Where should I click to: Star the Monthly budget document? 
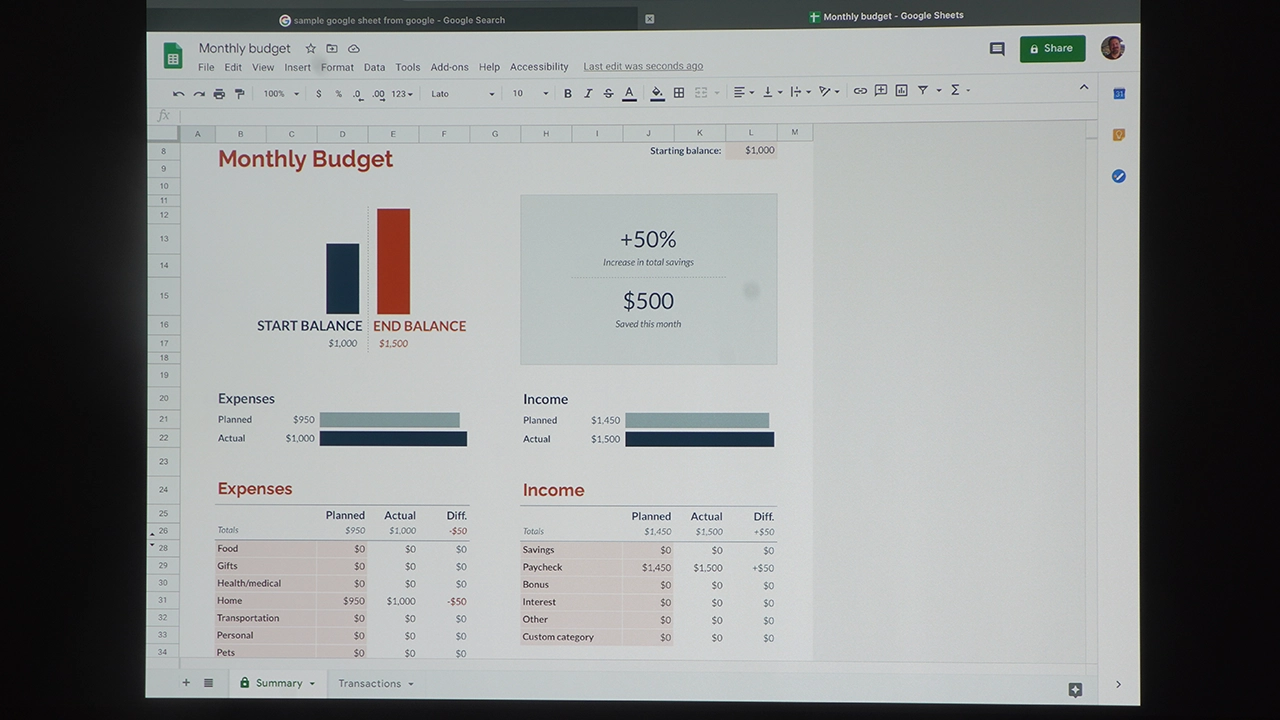pos(310,49)
